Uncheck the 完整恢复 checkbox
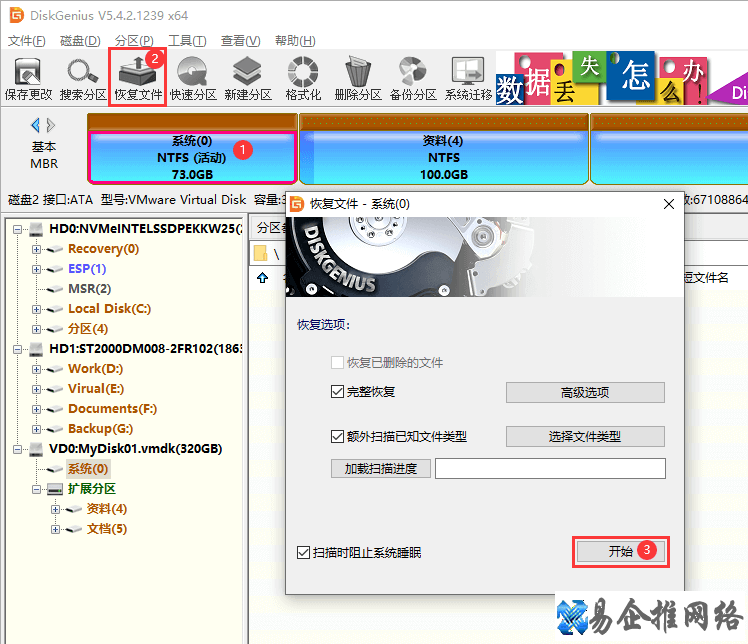The image size is (748, 644). (338, 392)
